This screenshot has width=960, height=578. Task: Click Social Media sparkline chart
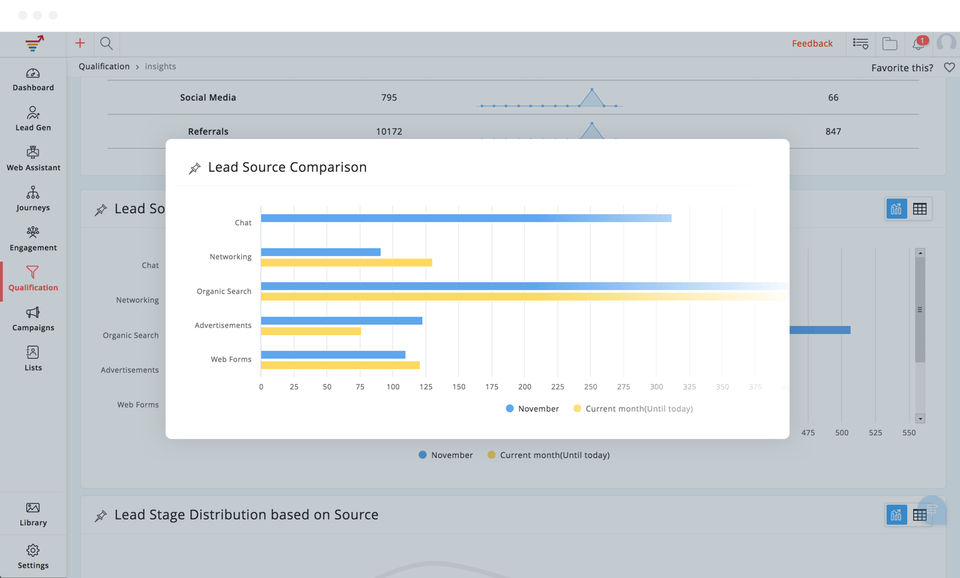549,99
